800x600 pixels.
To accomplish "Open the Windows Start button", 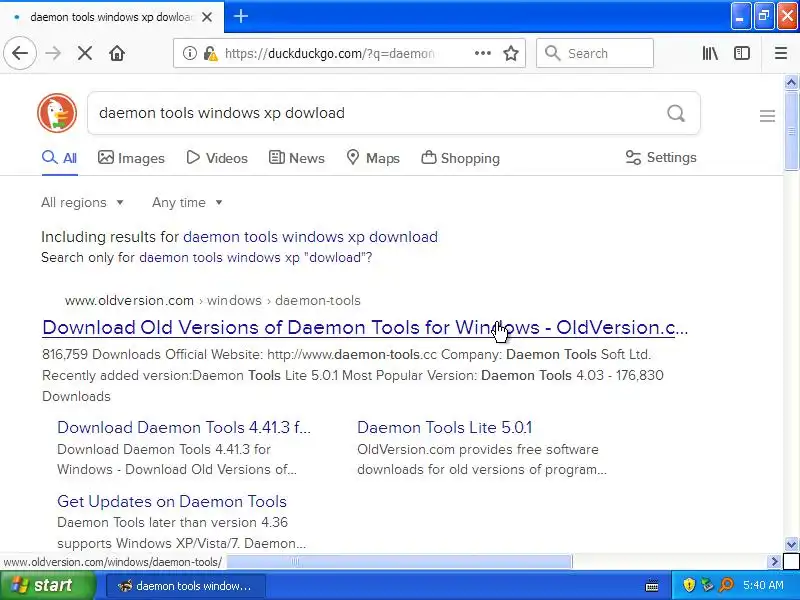I will 47,585.
